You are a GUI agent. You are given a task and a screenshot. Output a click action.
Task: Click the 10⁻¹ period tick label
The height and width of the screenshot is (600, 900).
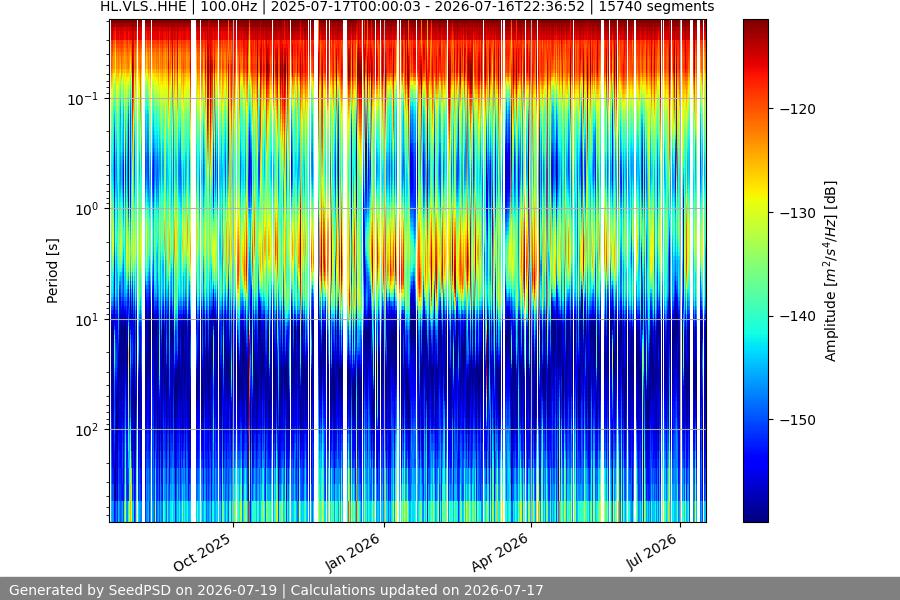[83, 99]
